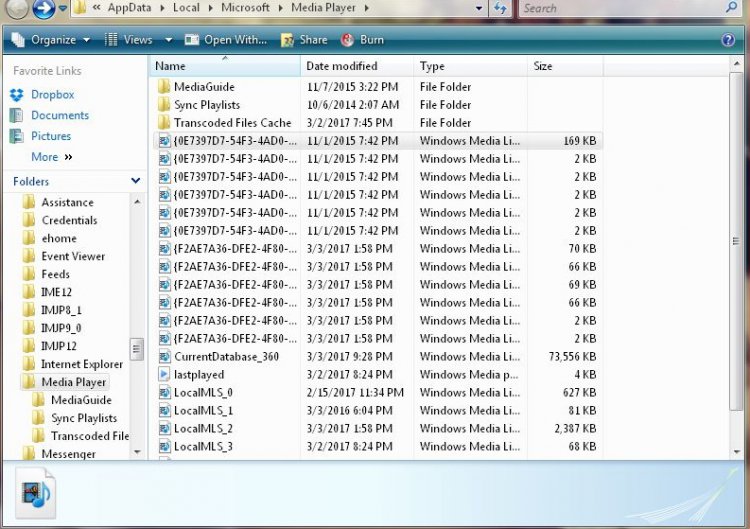The width and height of the screenshot is (750, 529).
Task: Sort by Date modified column header
Action: tap(357, 66)
